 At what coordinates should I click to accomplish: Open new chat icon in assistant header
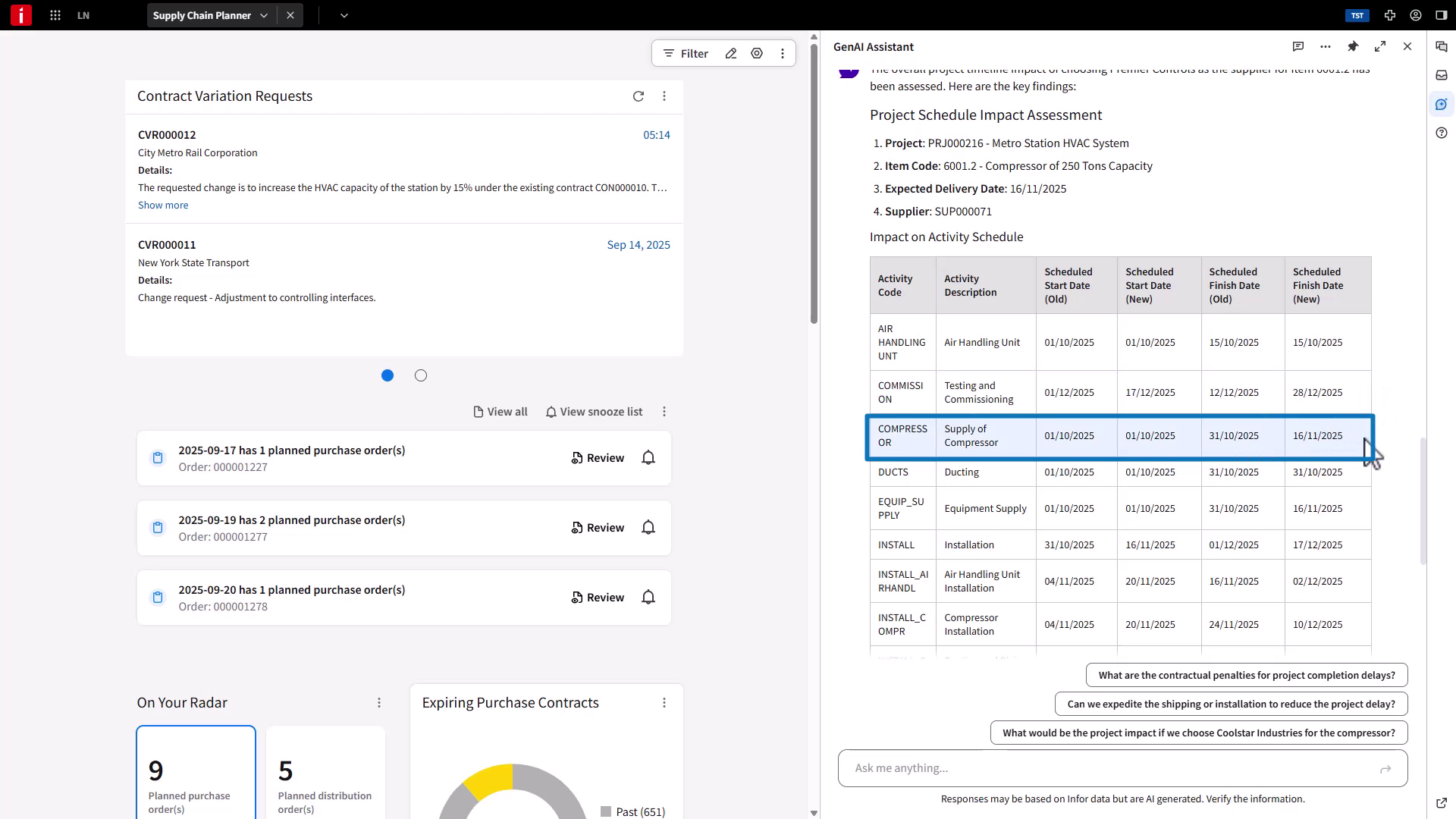point(1298,47)
